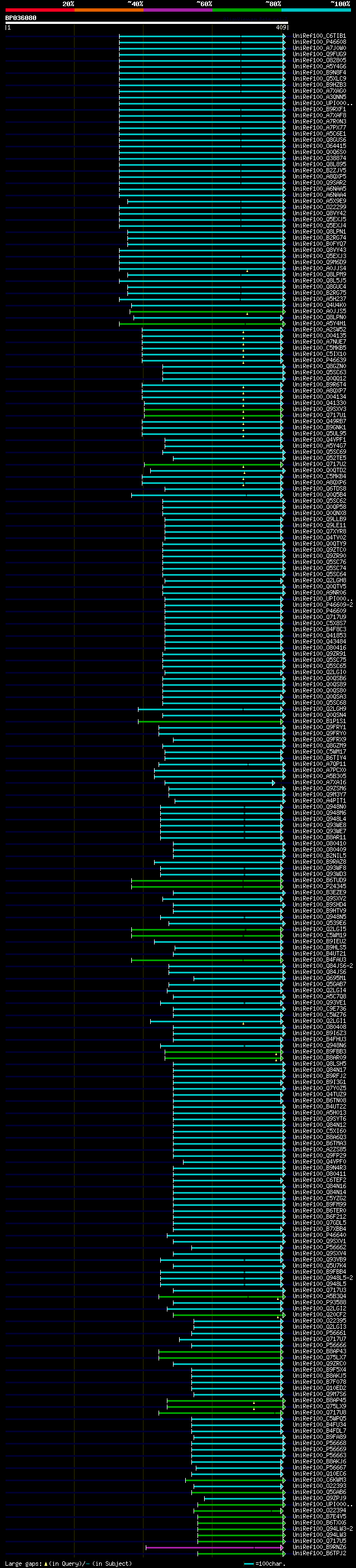This screenshot has width=356, height=1568.
Task: Click the UniRef100_P93588 label
Action: (319, 1302)
